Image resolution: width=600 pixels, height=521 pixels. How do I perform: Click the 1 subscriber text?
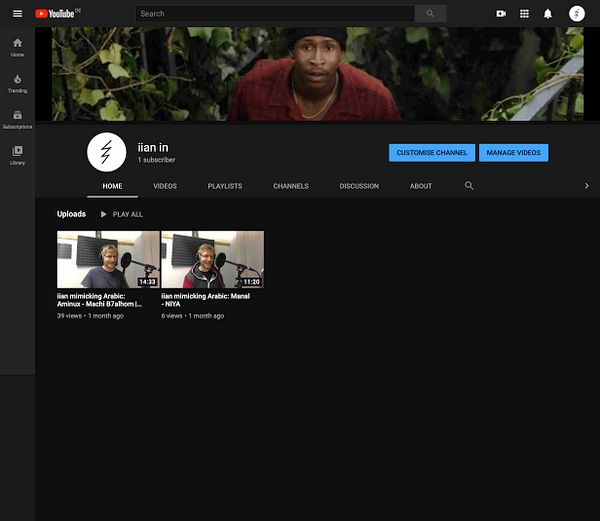pyautogui.click(x=157, y=160)
